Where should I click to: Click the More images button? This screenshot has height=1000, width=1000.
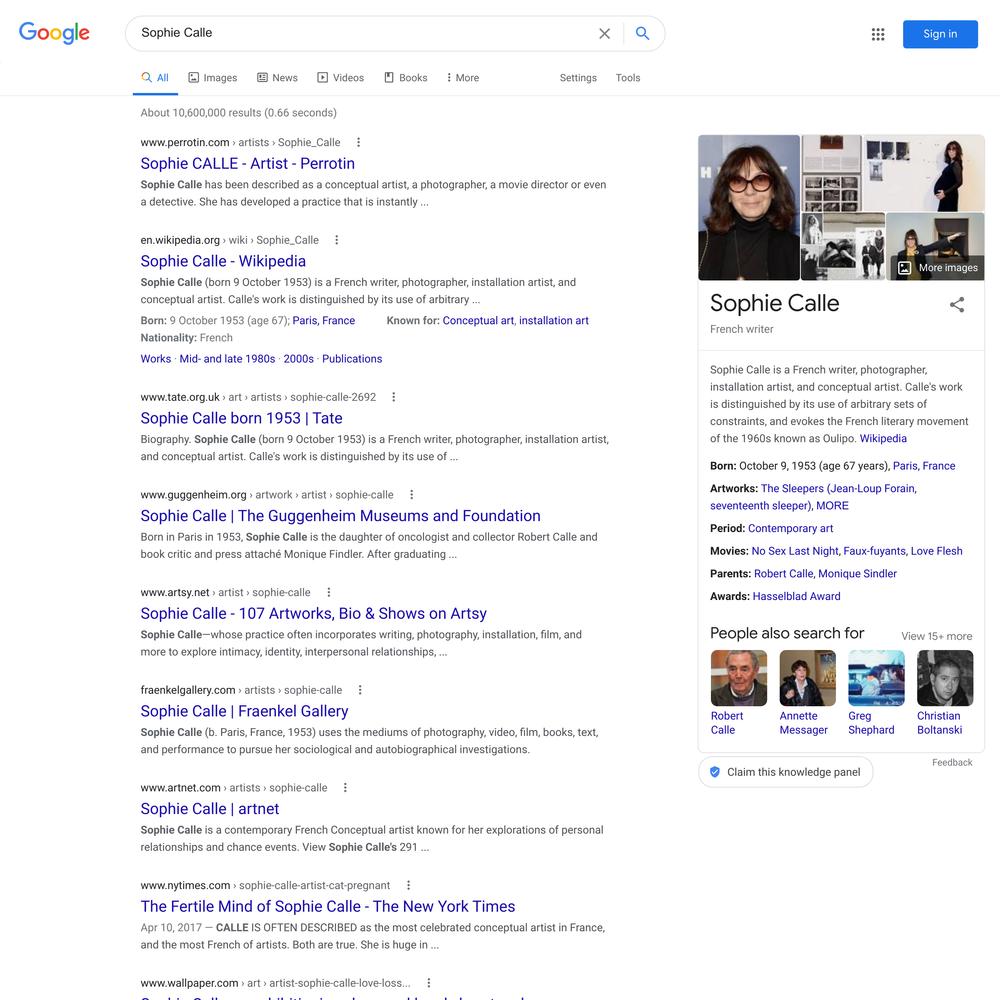pos(938,268)
